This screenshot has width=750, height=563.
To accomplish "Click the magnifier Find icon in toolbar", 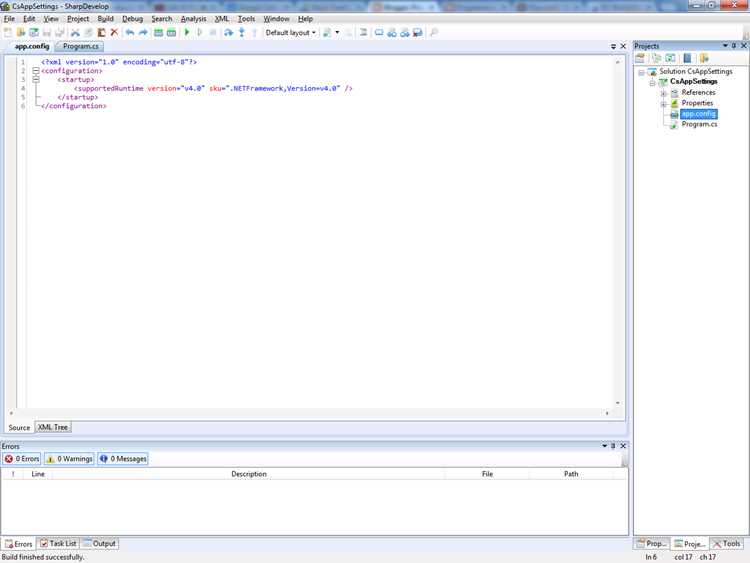I will 434,33.
